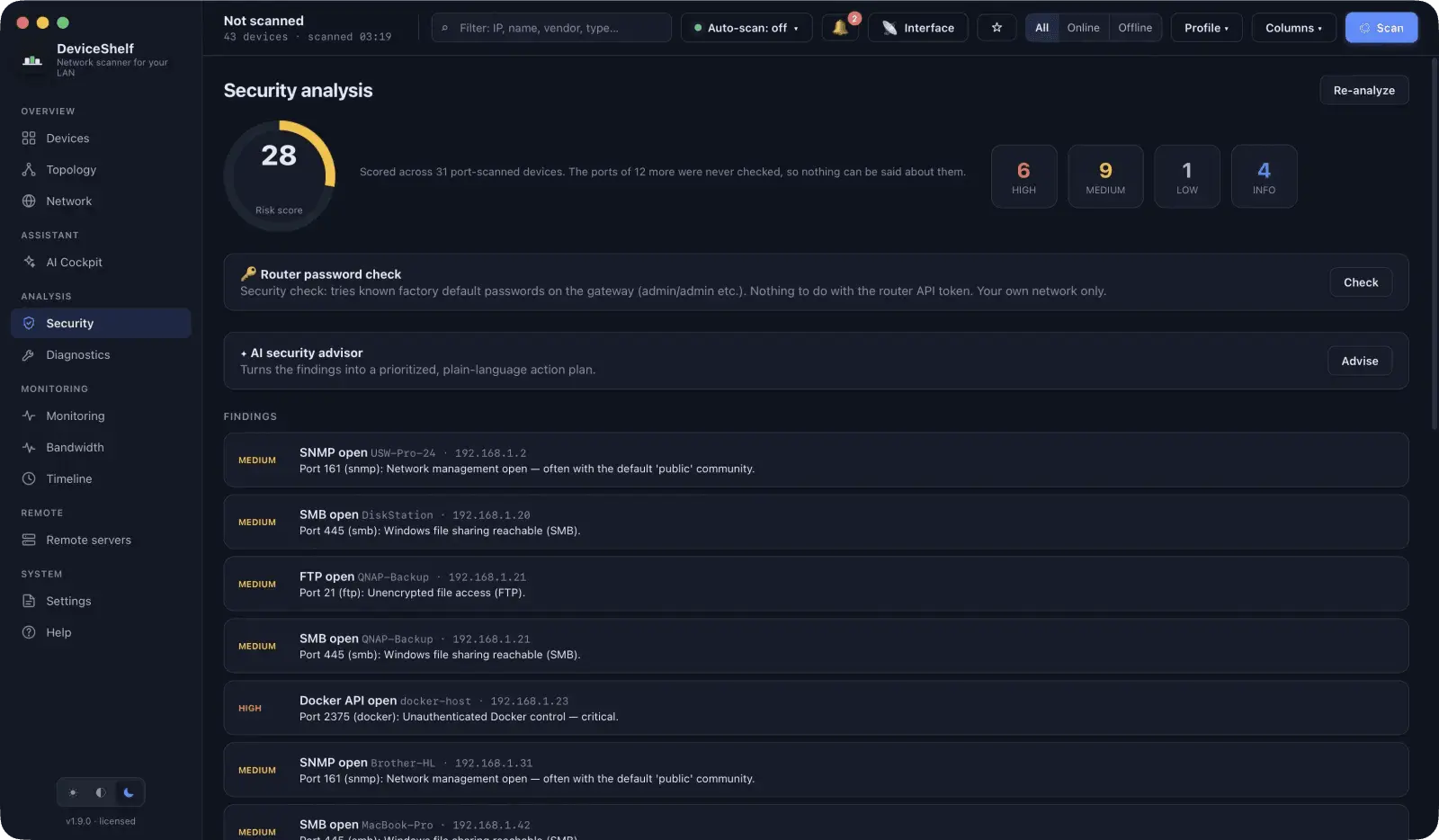The image size is (1439, 840).
Task: Open Monitoring in the sidebar
Action: click(101, 416)
